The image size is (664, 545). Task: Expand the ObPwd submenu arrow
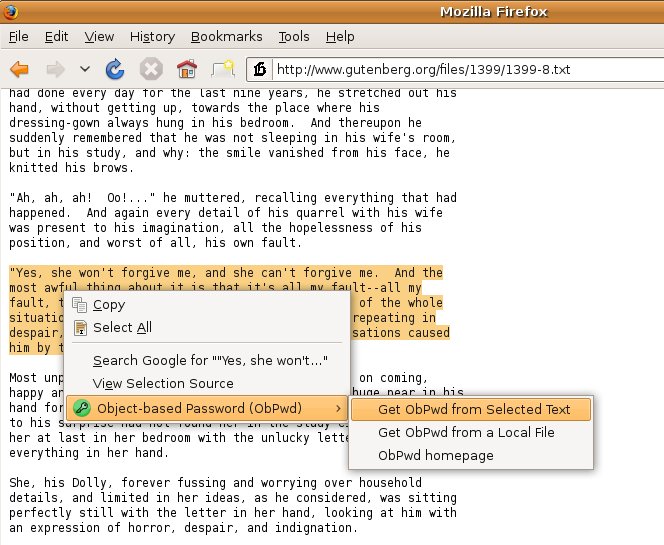[x=338, y=409]
